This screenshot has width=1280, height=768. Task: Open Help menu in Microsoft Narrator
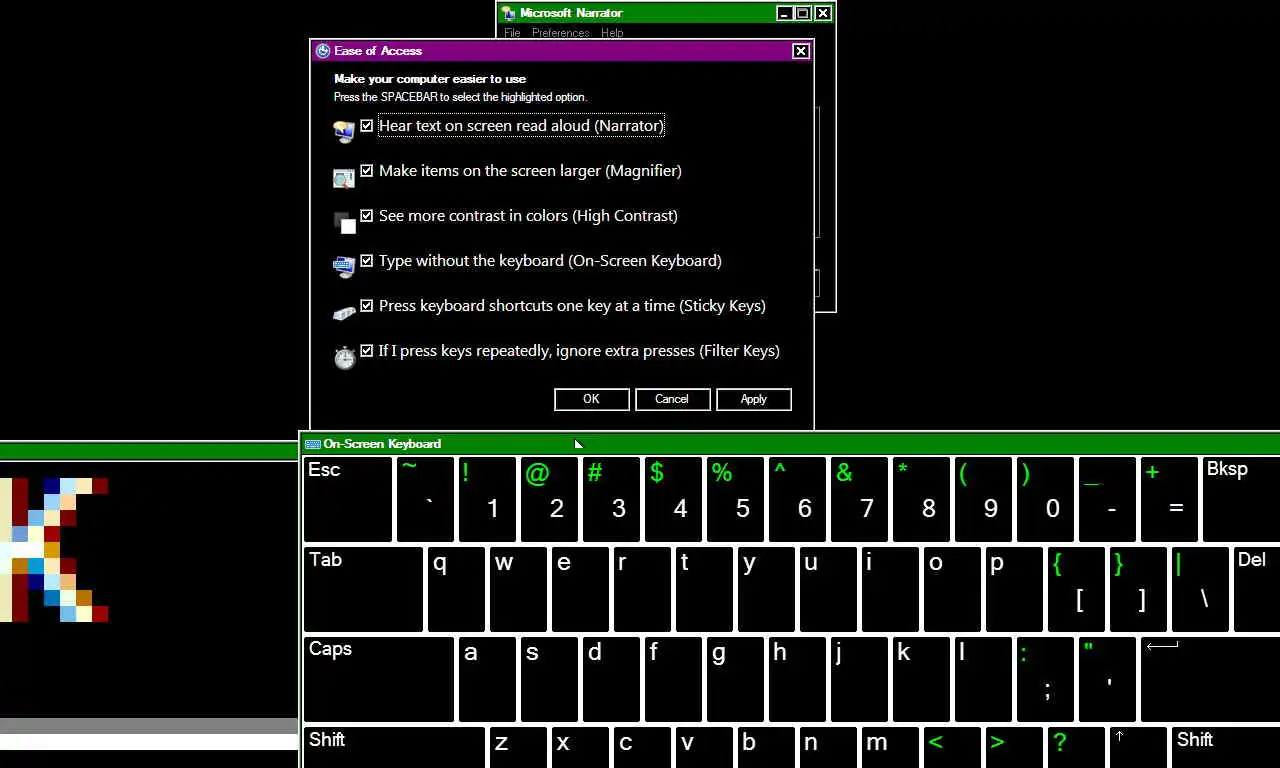coord(612,33)
